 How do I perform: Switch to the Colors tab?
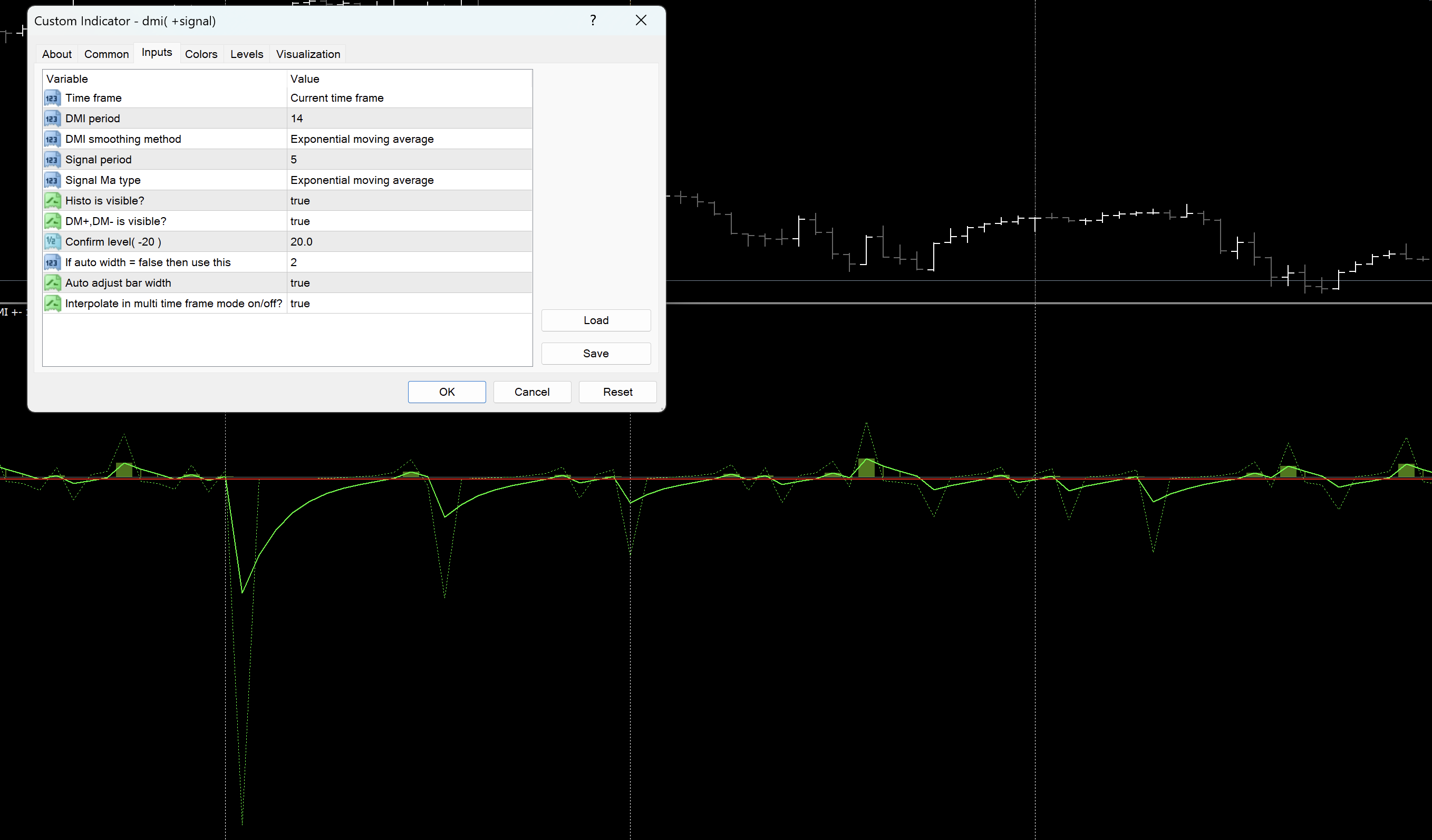201,54
